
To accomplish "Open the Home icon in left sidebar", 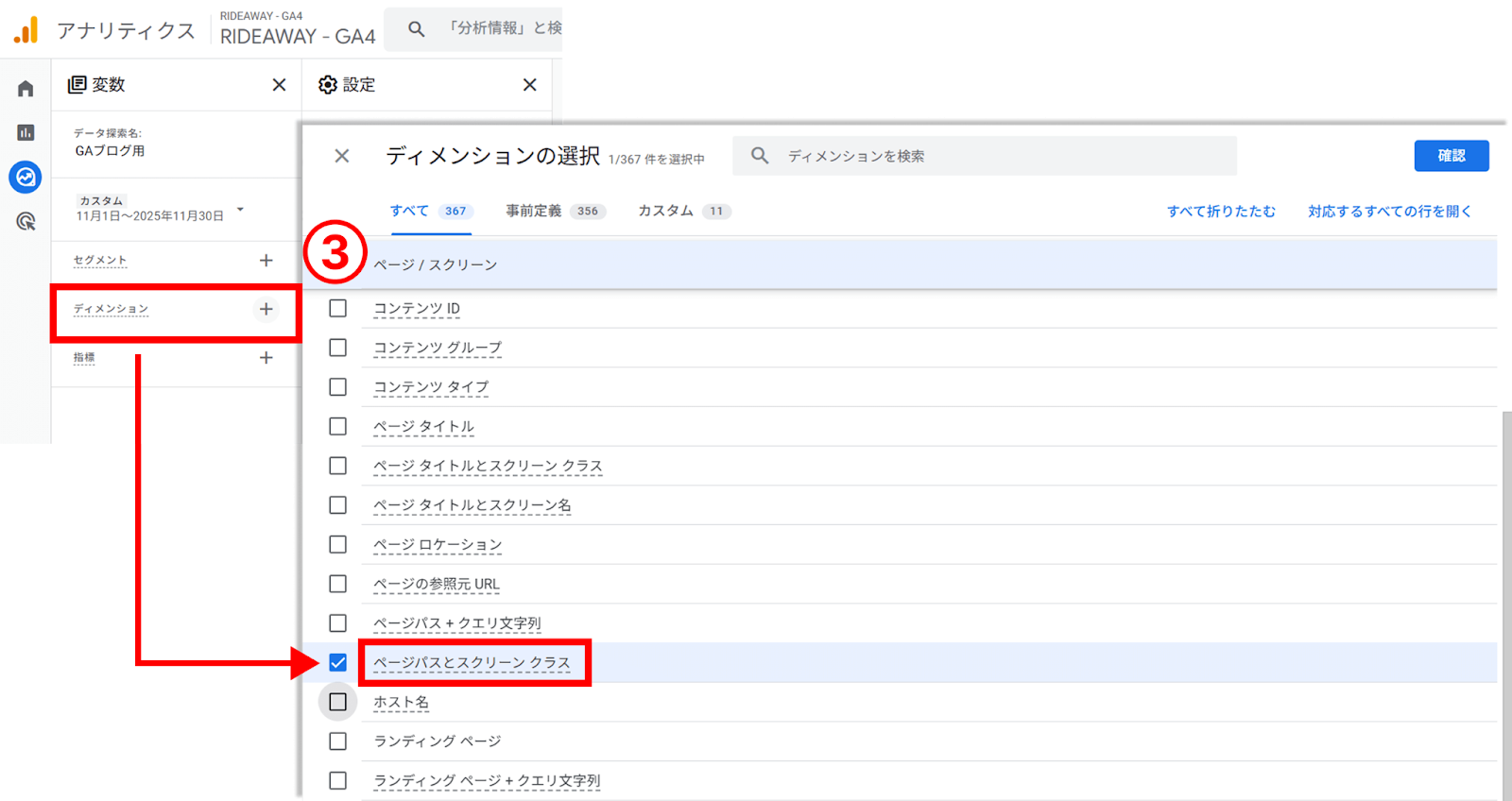I will pyautogui.click(x=26, y=89).
